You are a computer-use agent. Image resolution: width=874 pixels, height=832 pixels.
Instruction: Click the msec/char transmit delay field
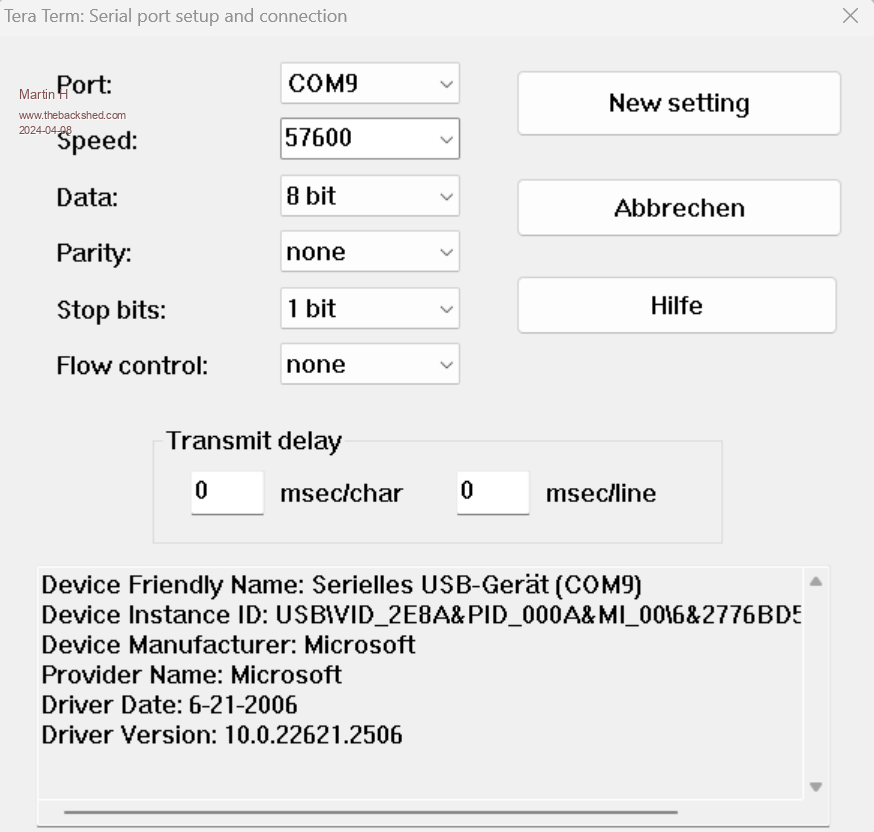point(227,492)
